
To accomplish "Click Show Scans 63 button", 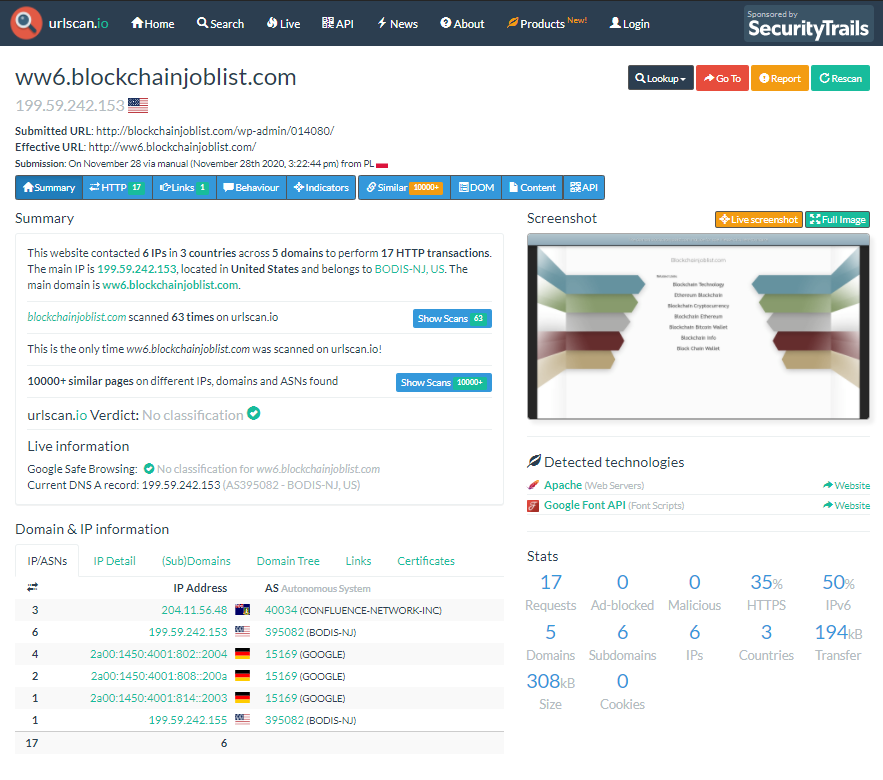I will tap(451, 318).
